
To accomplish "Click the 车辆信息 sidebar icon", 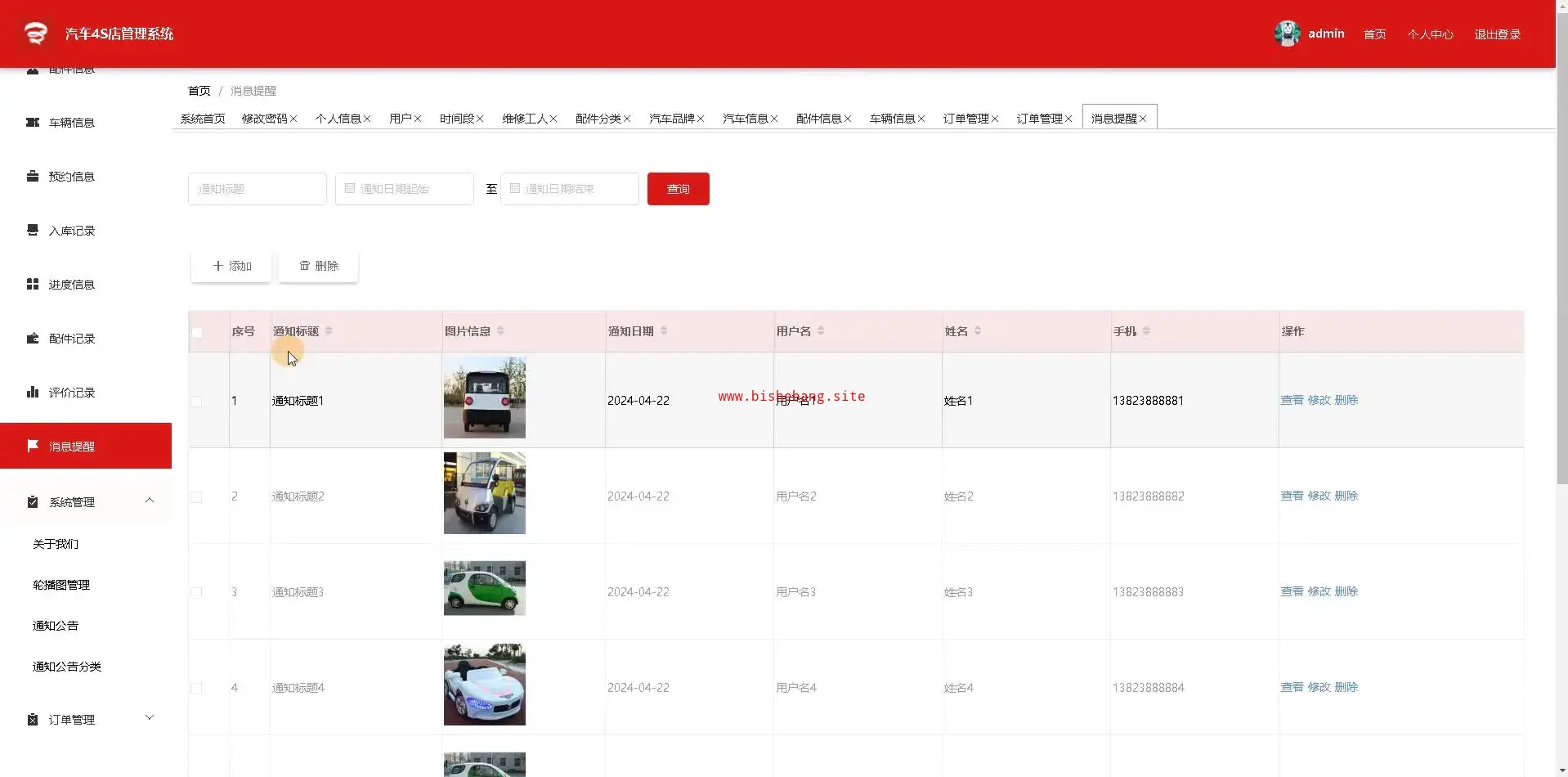I will click(x=33, y=123).
